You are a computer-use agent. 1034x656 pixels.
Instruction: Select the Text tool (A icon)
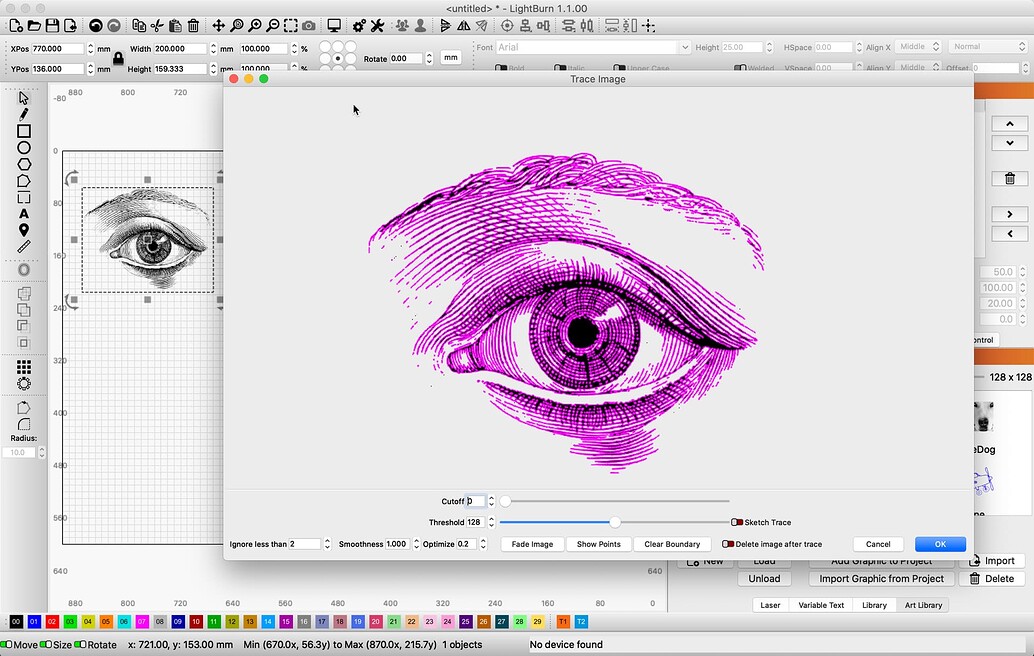pos(24,214)
